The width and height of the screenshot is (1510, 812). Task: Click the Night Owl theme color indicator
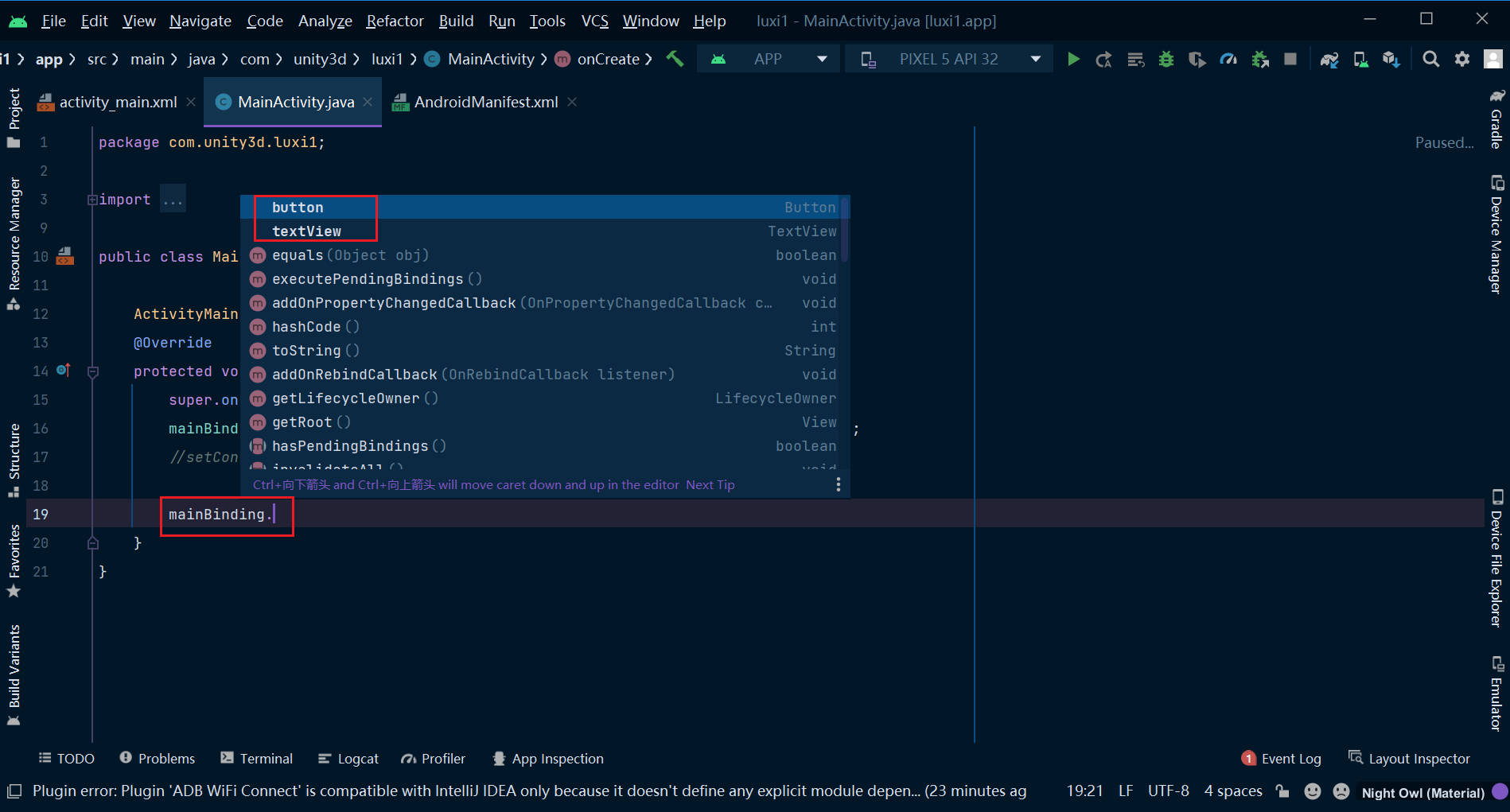click(x=1500, y=791)
